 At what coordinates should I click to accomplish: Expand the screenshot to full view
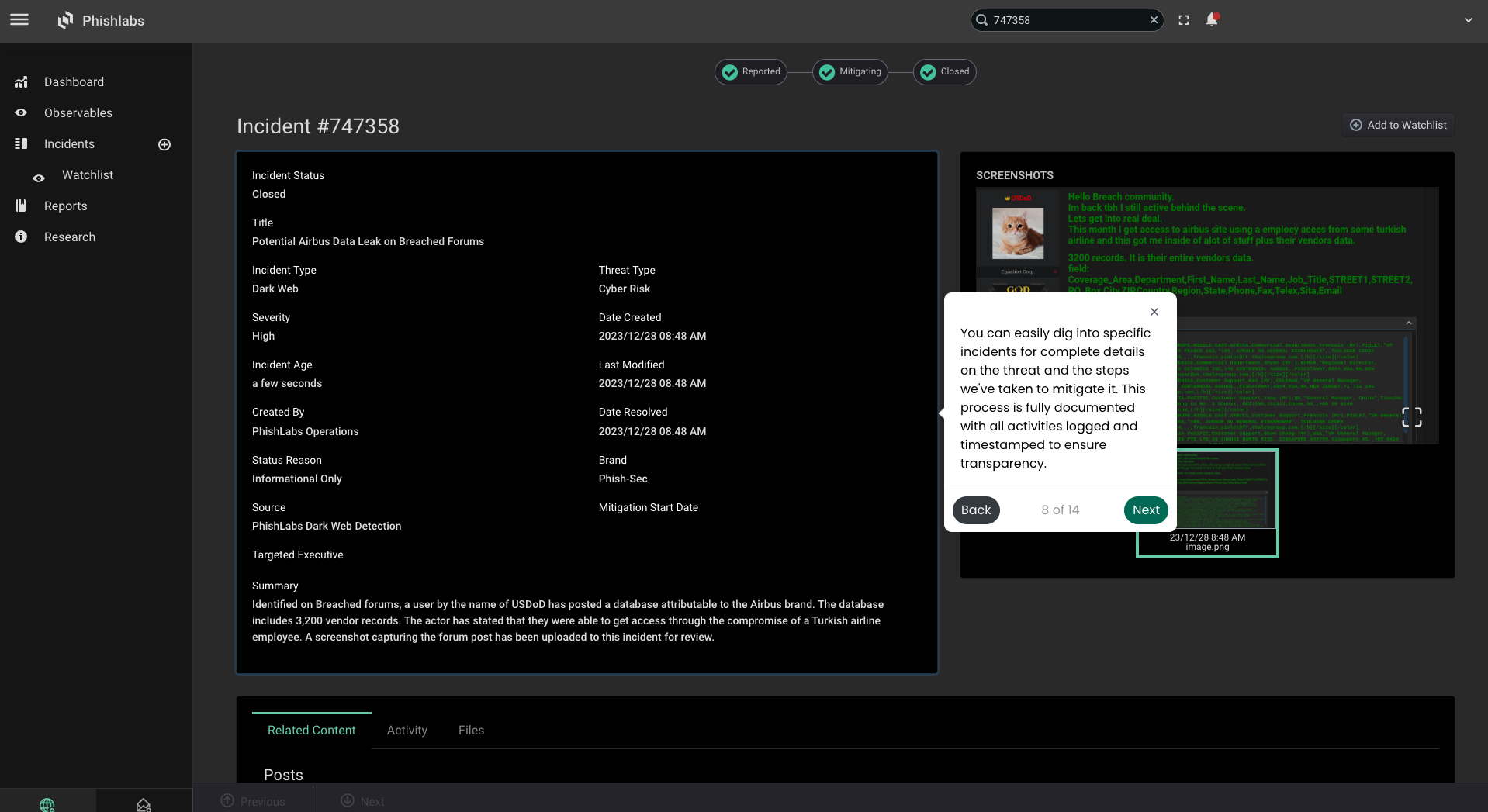tap(1412, 417)
